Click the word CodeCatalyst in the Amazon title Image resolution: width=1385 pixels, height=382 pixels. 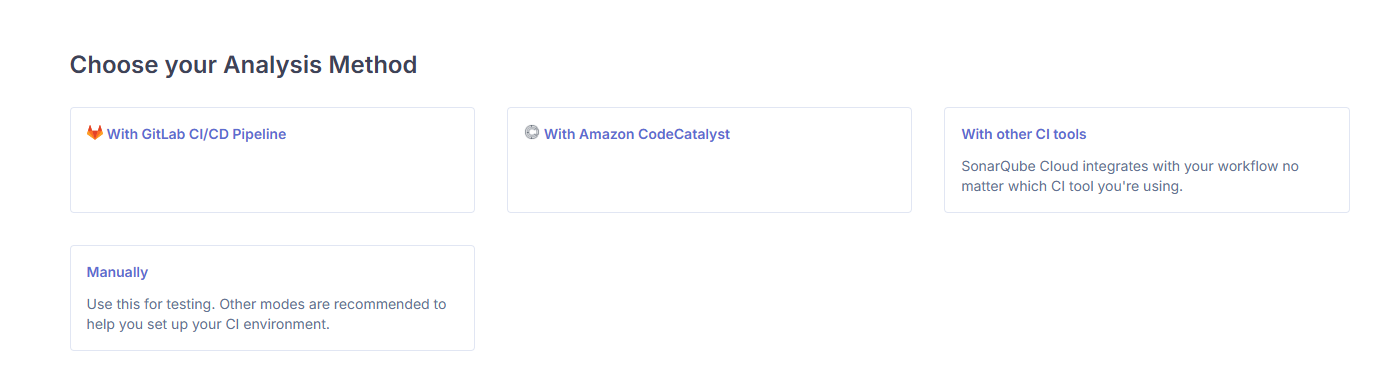tap(684, 134)
